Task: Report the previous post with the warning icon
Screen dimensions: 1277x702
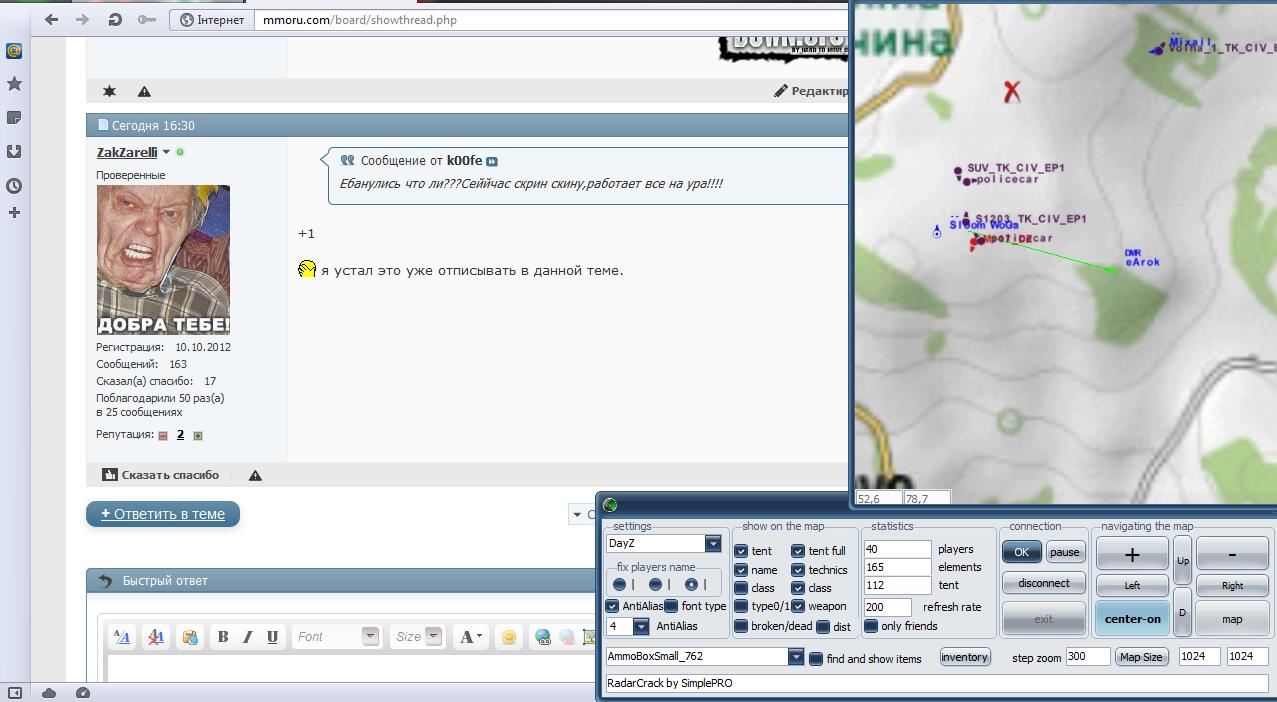Action: (x=144, y=91)
